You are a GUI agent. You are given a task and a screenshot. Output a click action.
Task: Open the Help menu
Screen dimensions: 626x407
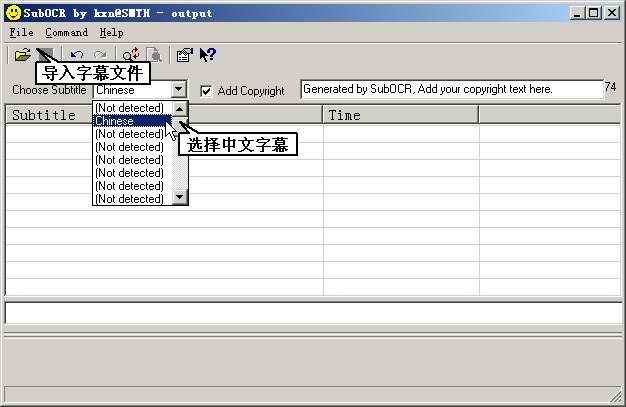click(112, 32)
